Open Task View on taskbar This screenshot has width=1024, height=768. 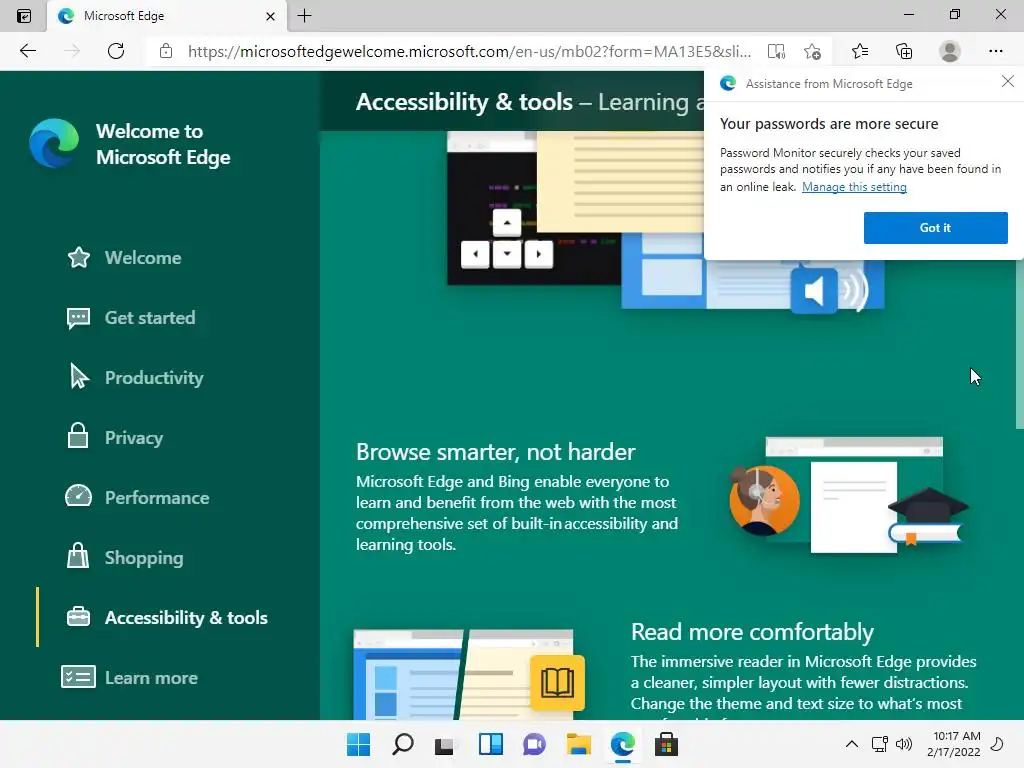(x=445, y=744)
